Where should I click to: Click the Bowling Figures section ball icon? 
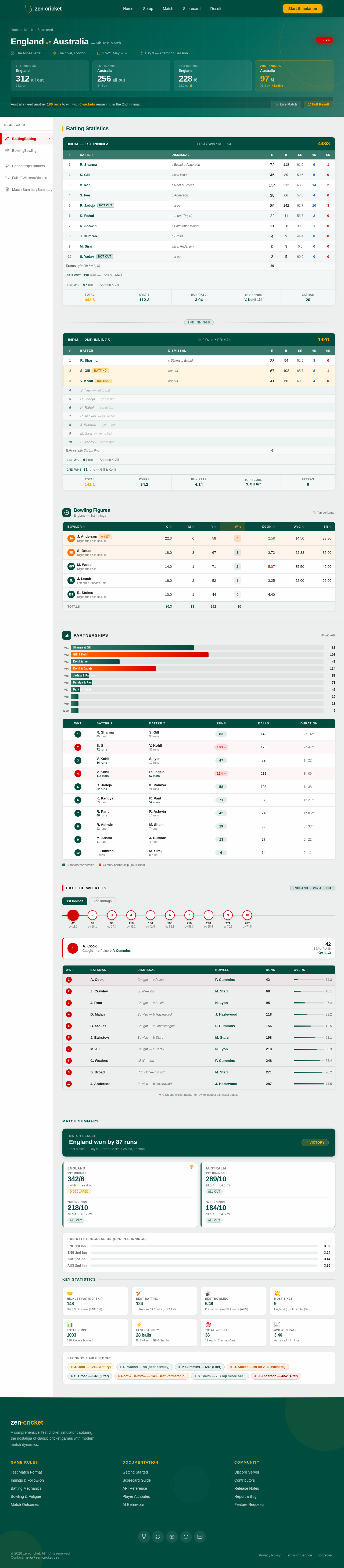point(66,513)
